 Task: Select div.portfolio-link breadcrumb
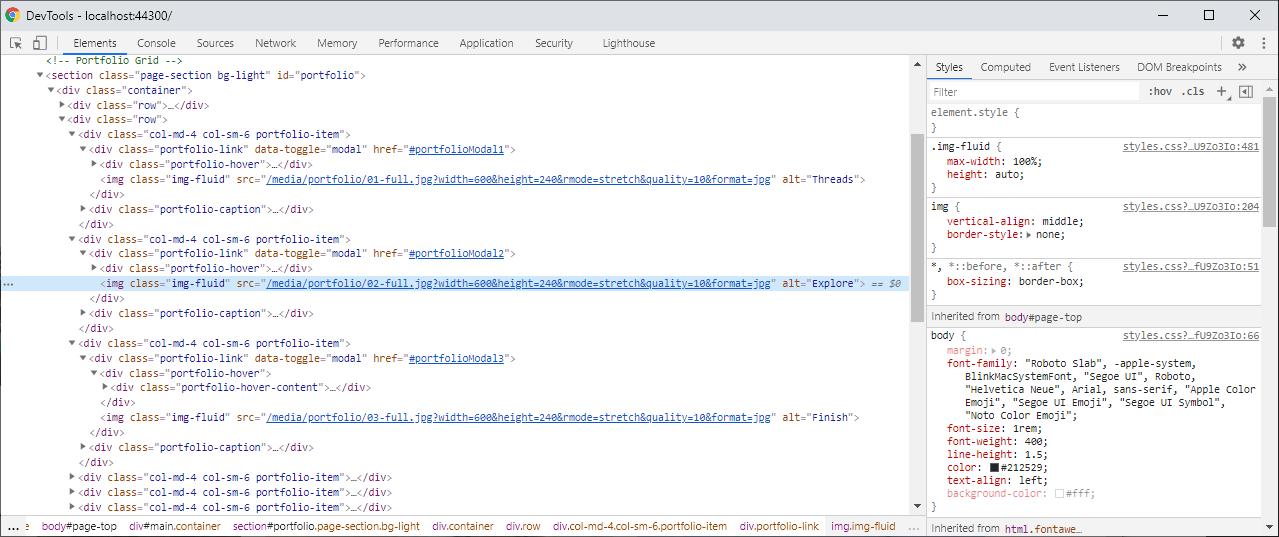point(779,526)
